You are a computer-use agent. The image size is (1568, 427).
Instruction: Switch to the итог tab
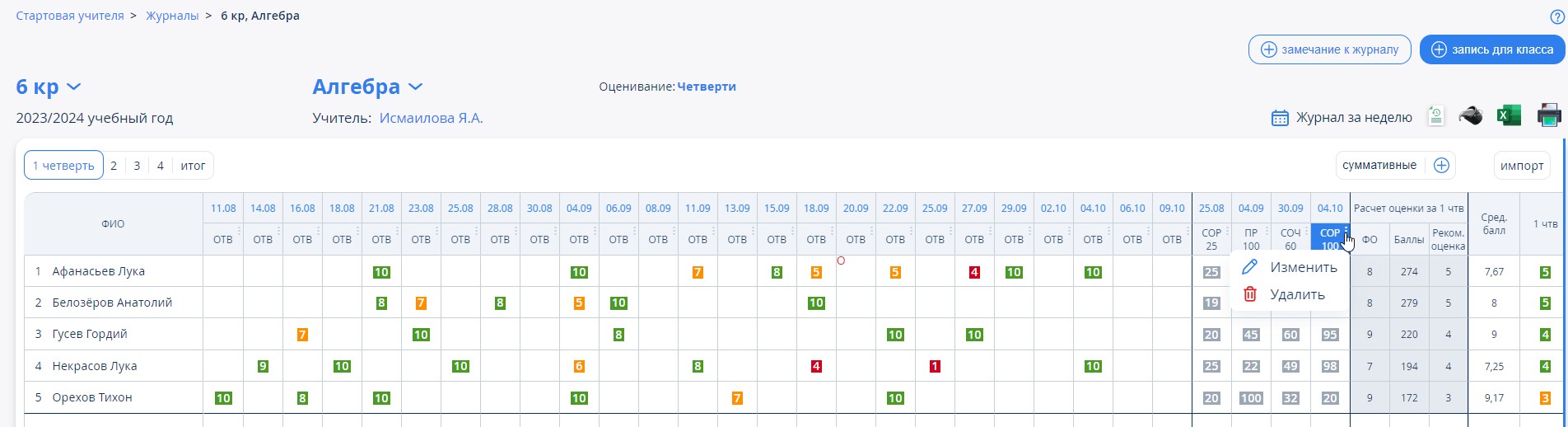point(193,166)
